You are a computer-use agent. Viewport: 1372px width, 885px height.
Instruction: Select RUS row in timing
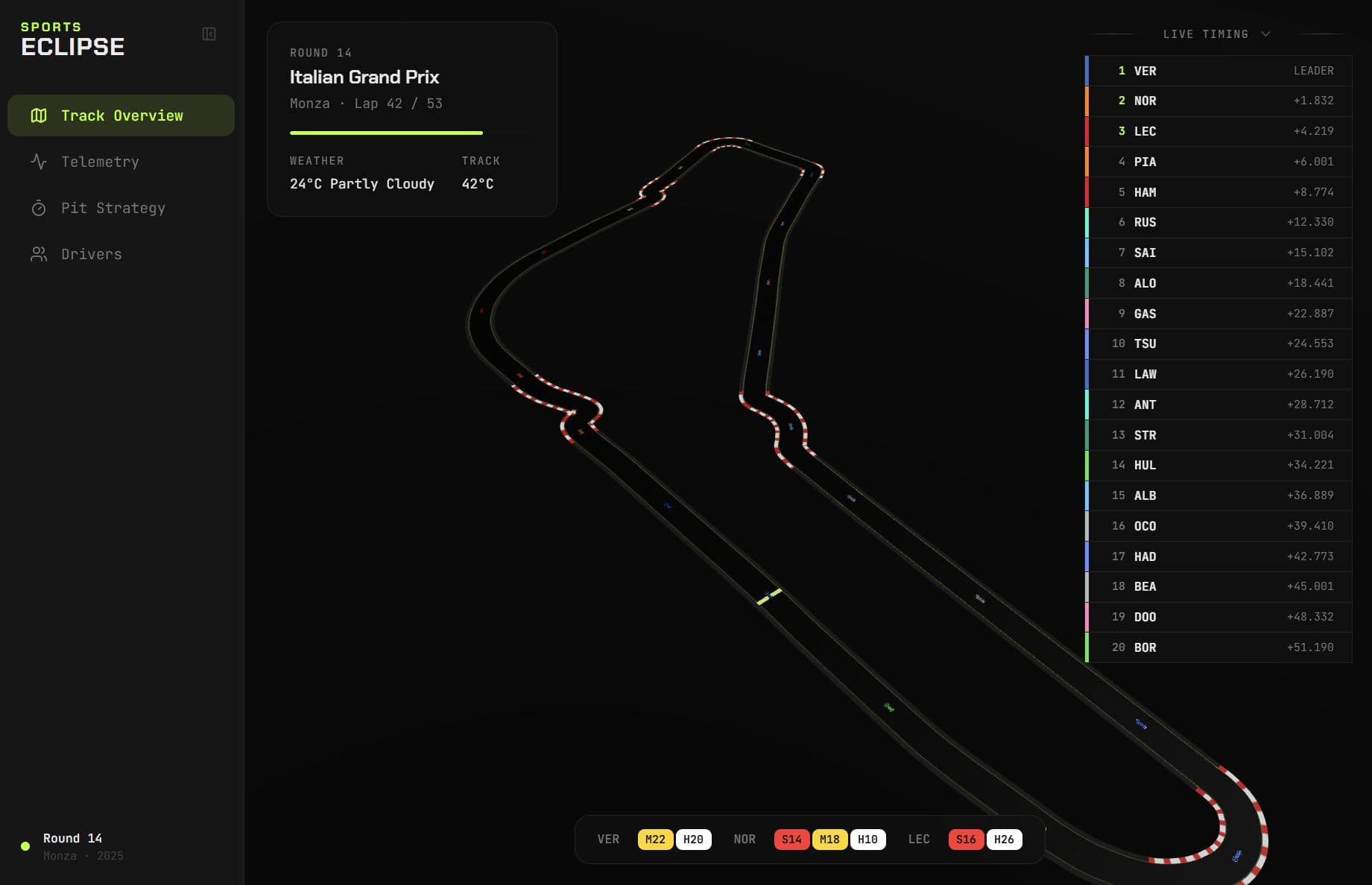(x=1218, y=222)
